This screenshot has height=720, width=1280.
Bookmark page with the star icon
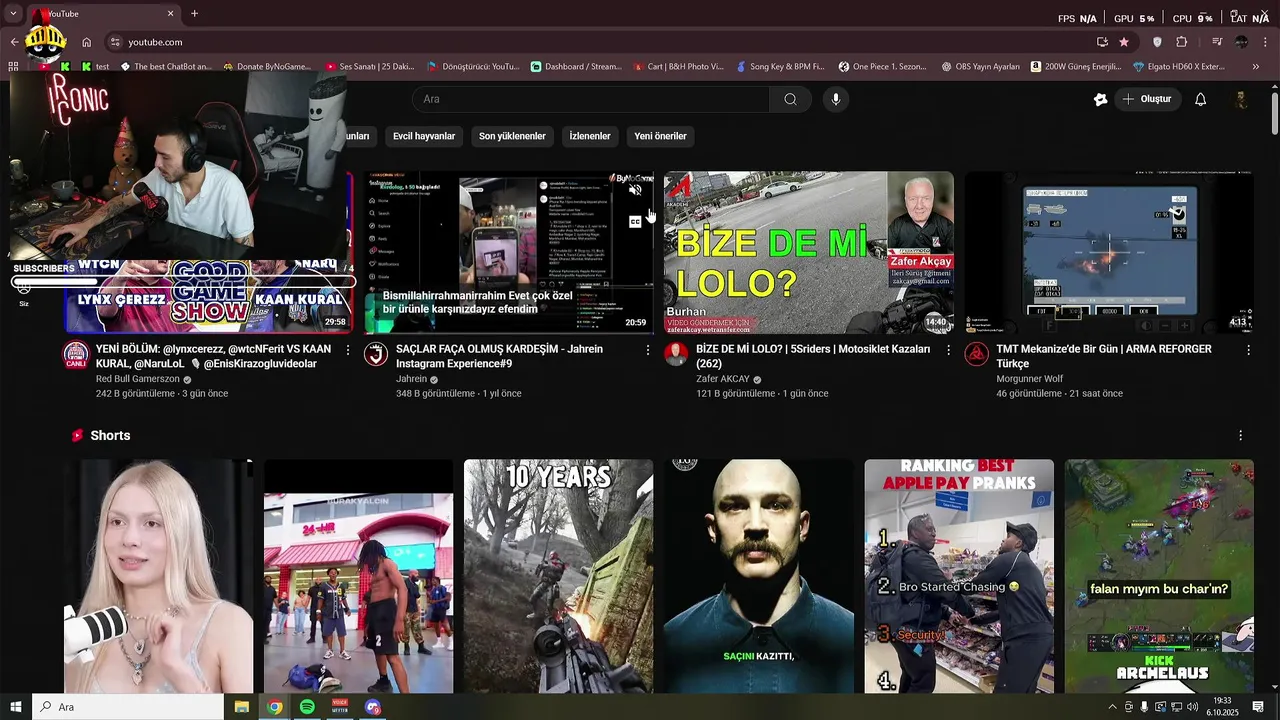pos(1124,42)
